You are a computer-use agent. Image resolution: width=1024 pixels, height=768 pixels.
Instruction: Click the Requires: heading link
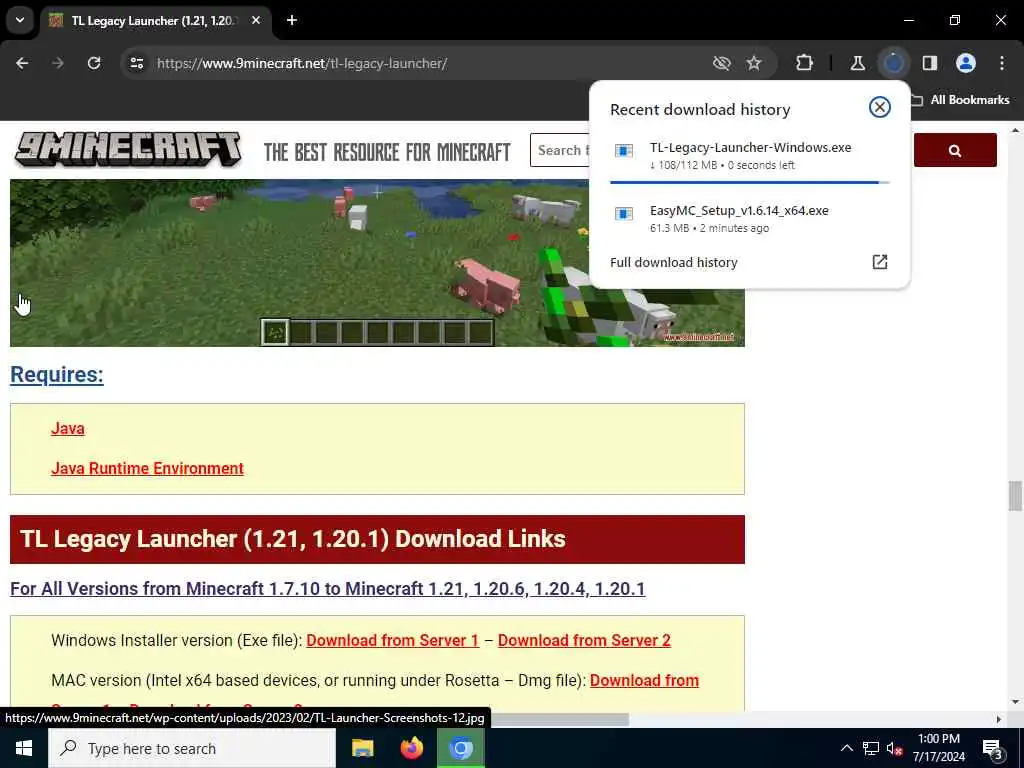tap(57, 375)
